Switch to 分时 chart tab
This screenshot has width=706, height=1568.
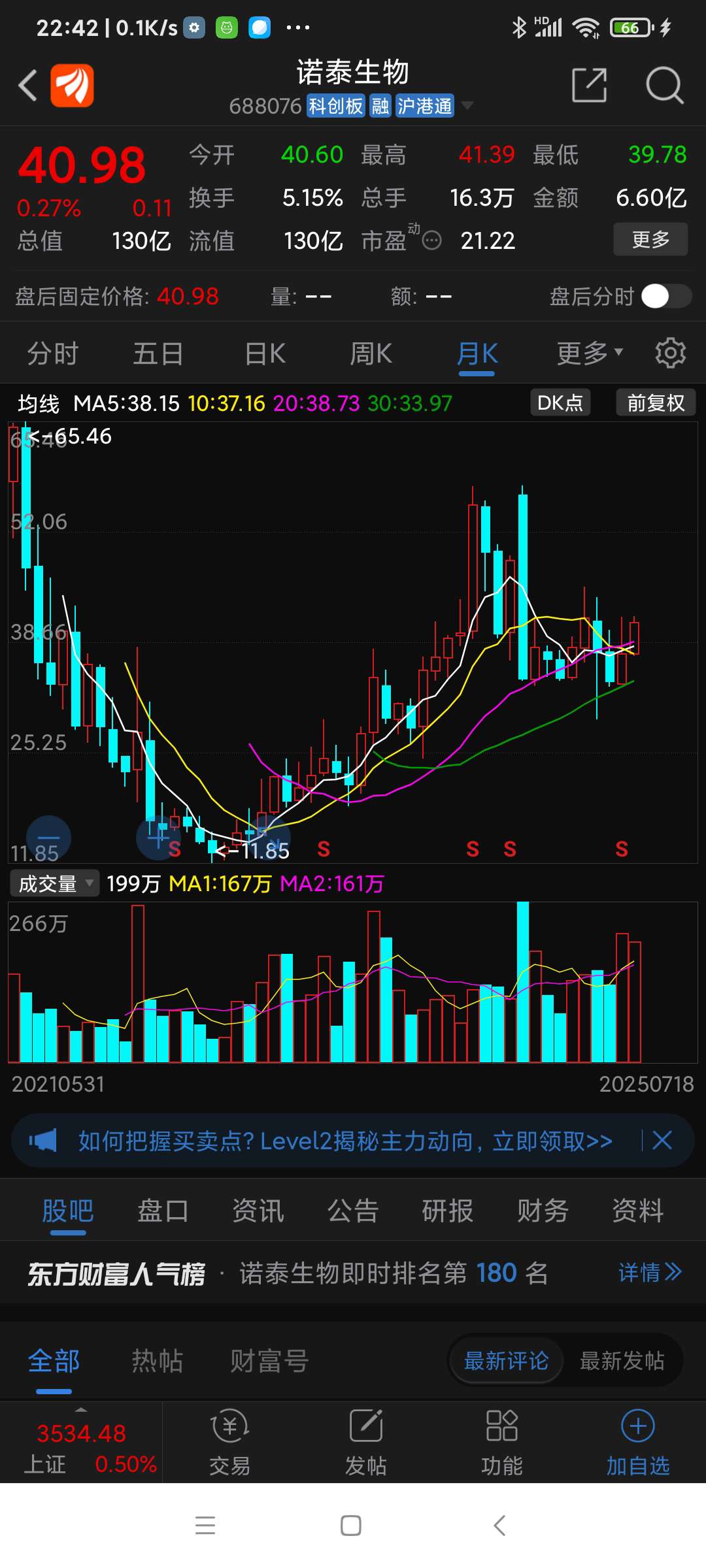point(53,353)
